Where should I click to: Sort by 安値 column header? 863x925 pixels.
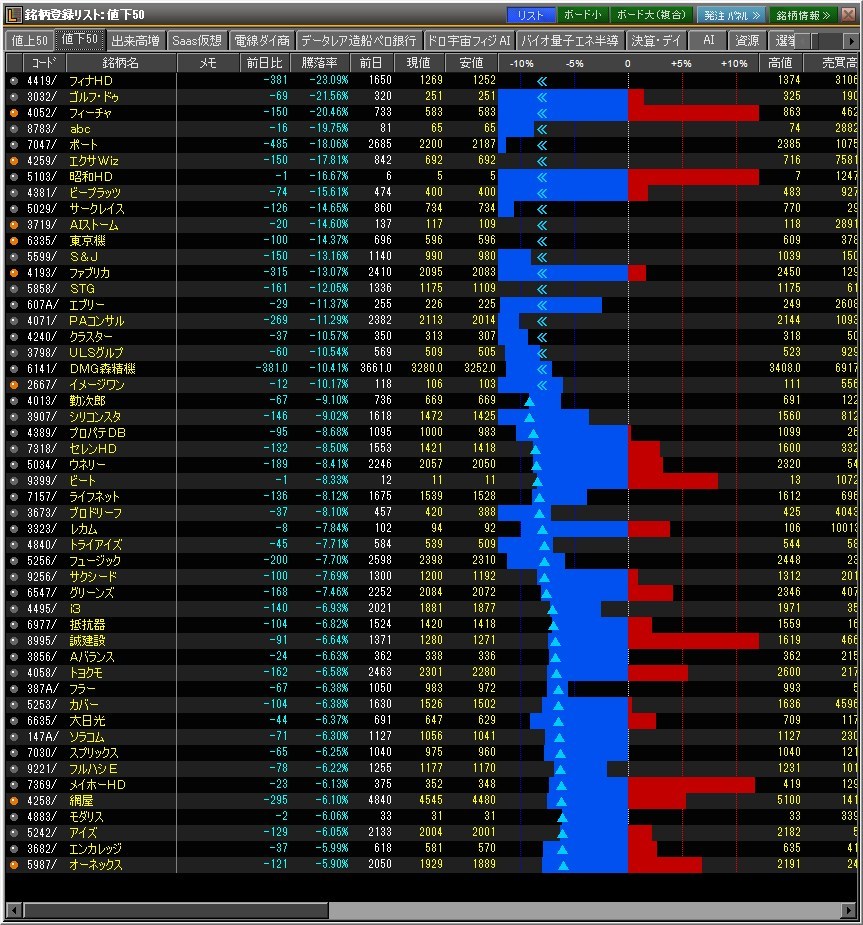[x=471, y=63]
